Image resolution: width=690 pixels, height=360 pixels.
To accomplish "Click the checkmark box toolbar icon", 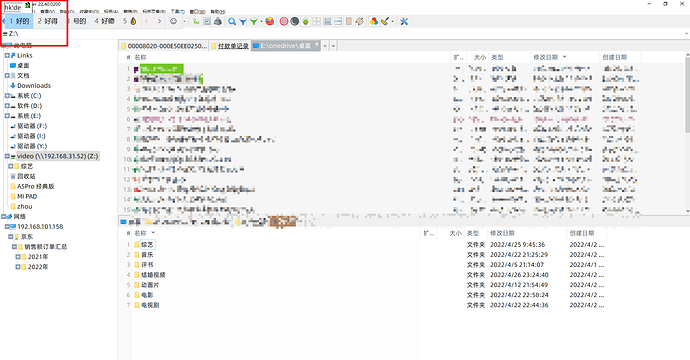I will click(x=207, y=21).
